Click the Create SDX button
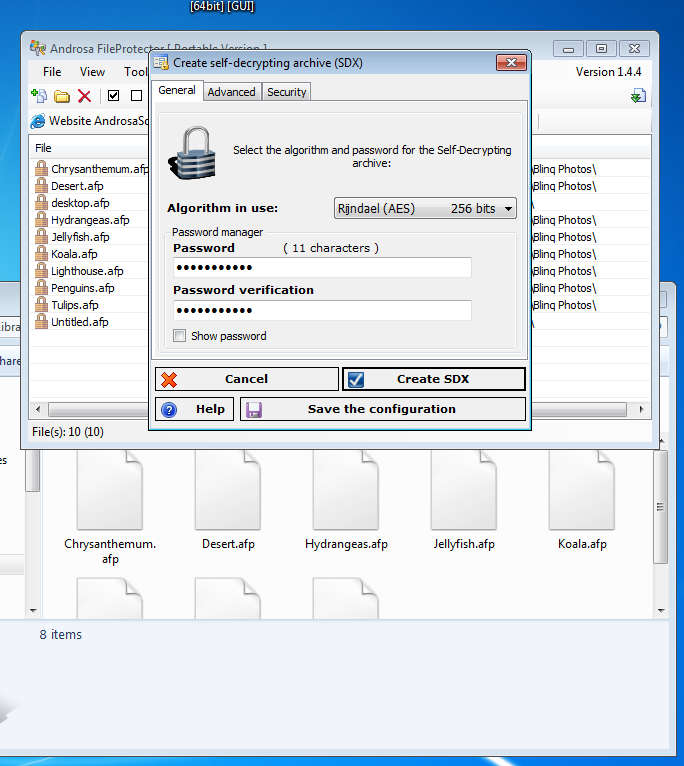The width and height of the screenshot is (684, 766). pos(434,379)
